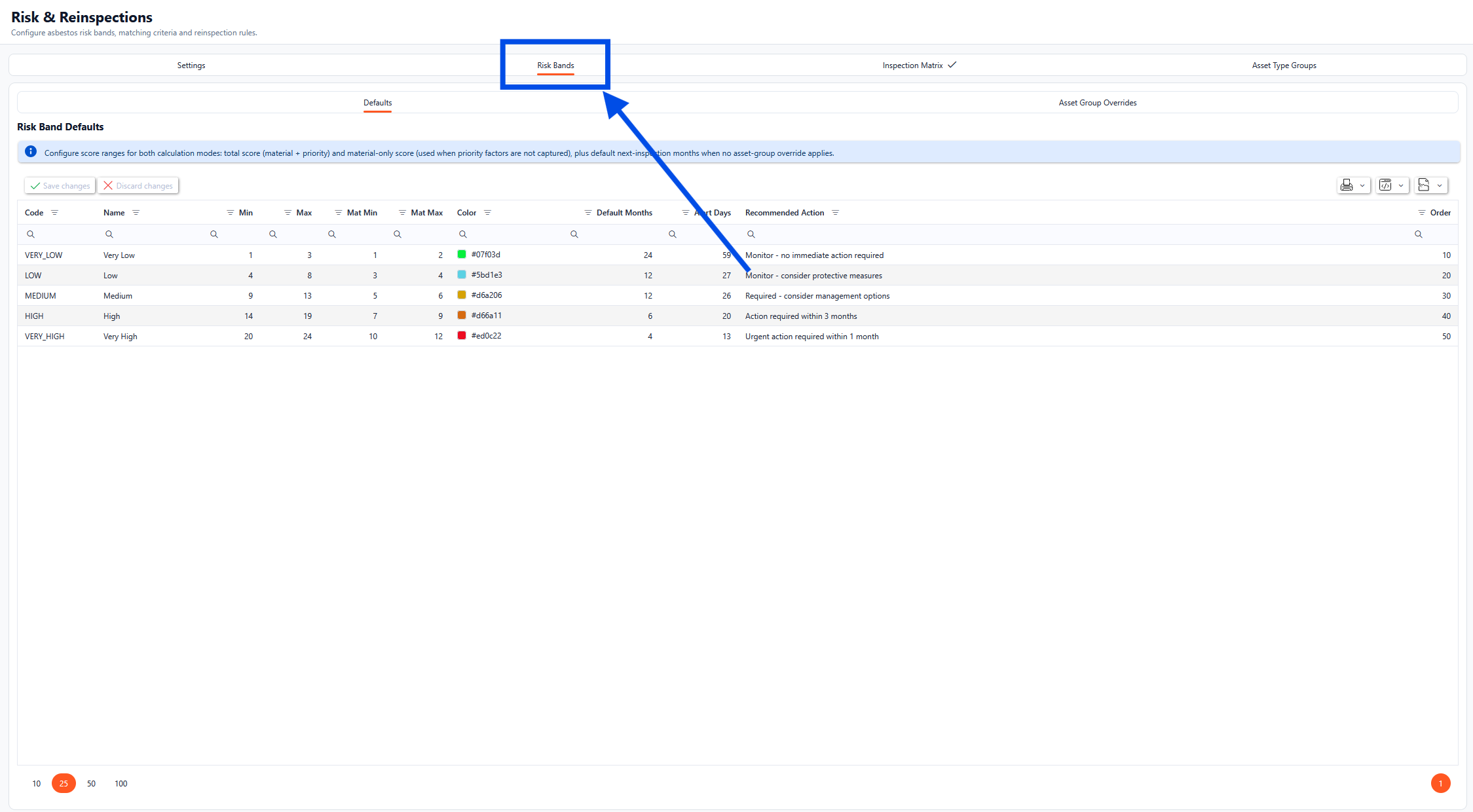1473x812 pixels.
Task: Select 10 rows per page
Action: (x=37, y=783)
